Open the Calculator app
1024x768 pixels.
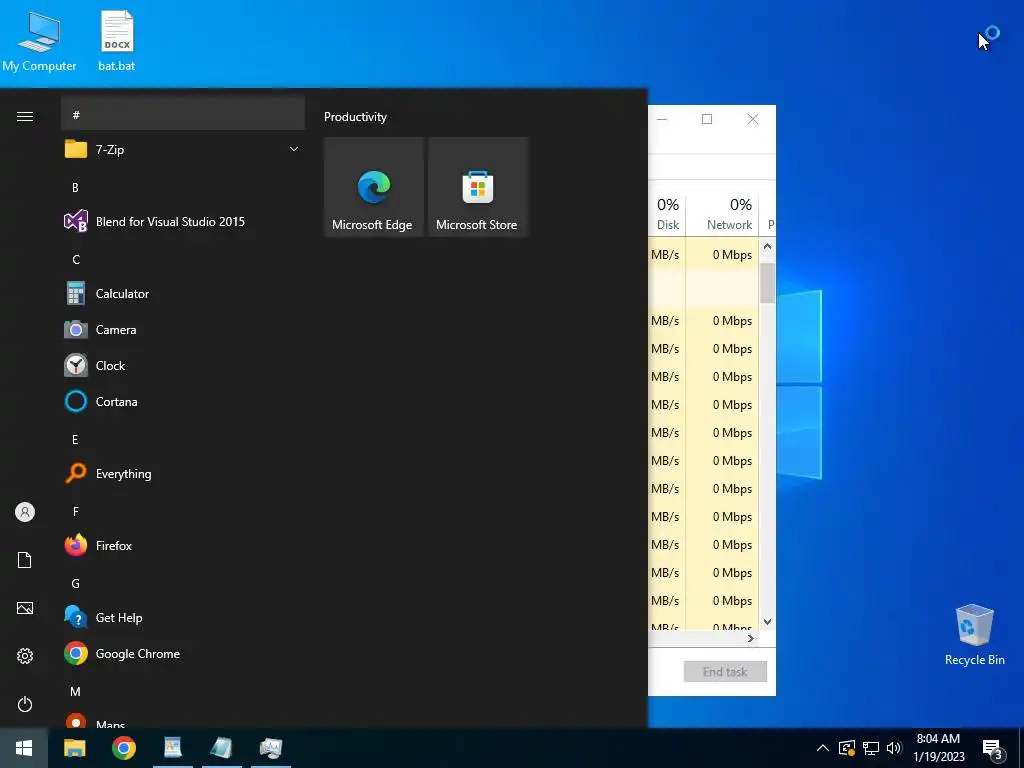point(183,294)
